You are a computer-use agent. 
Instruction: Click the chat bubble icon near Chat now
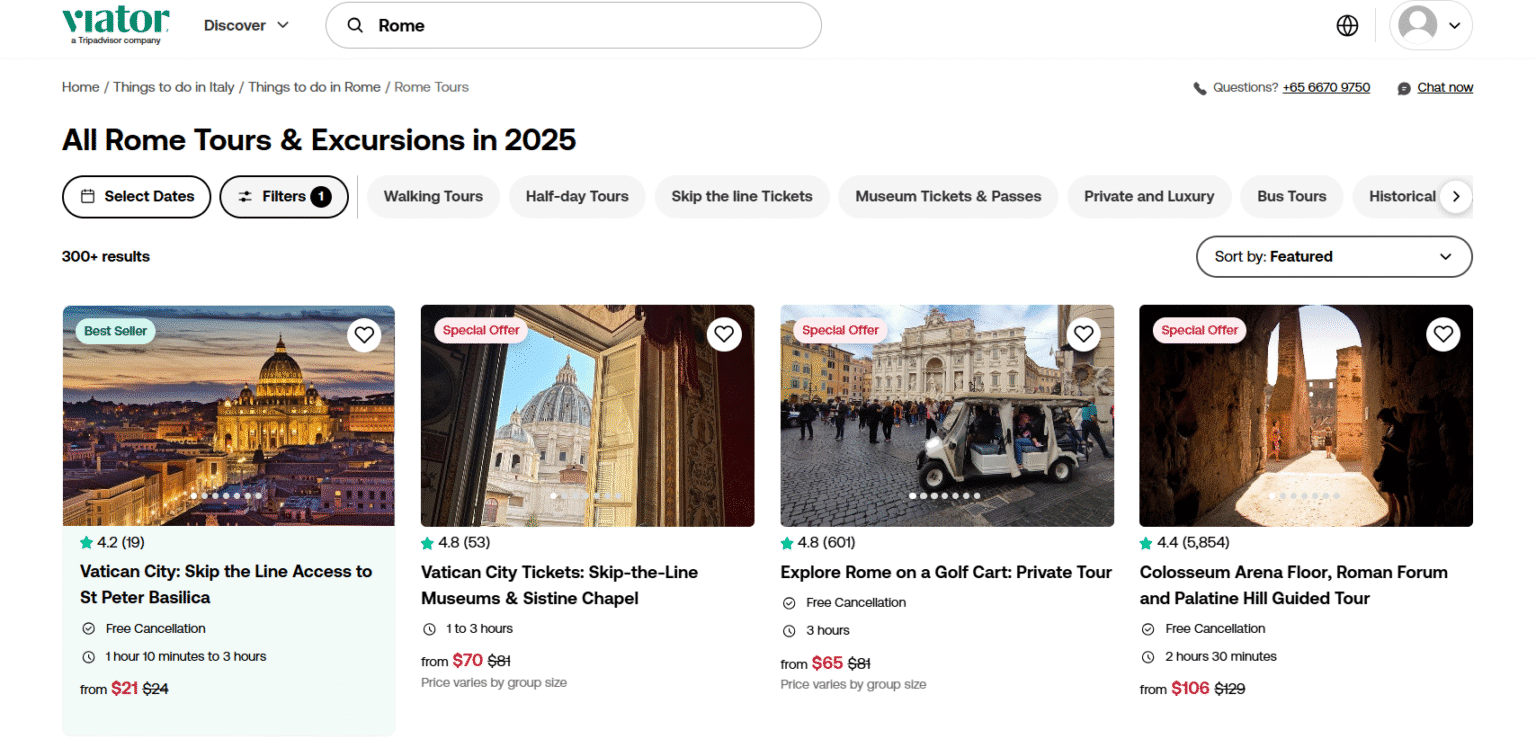click(1404, 87)
